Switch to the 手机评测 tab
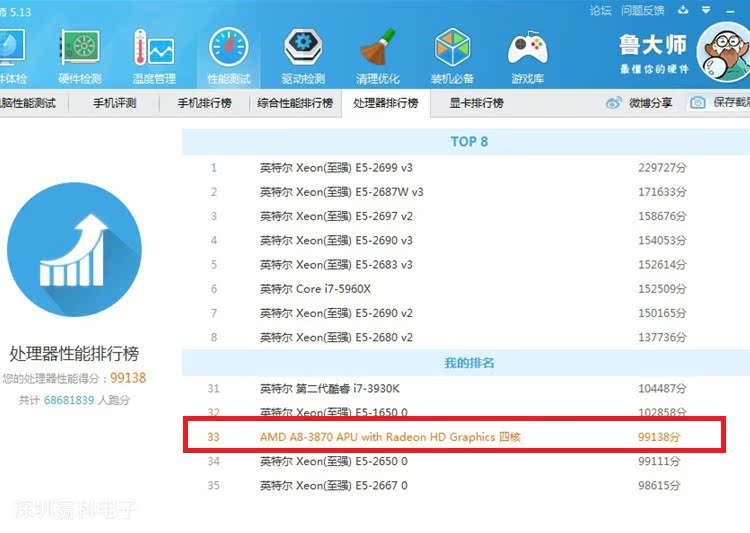The width and height of the screenshot is (750, 533). tap(115, 103)
